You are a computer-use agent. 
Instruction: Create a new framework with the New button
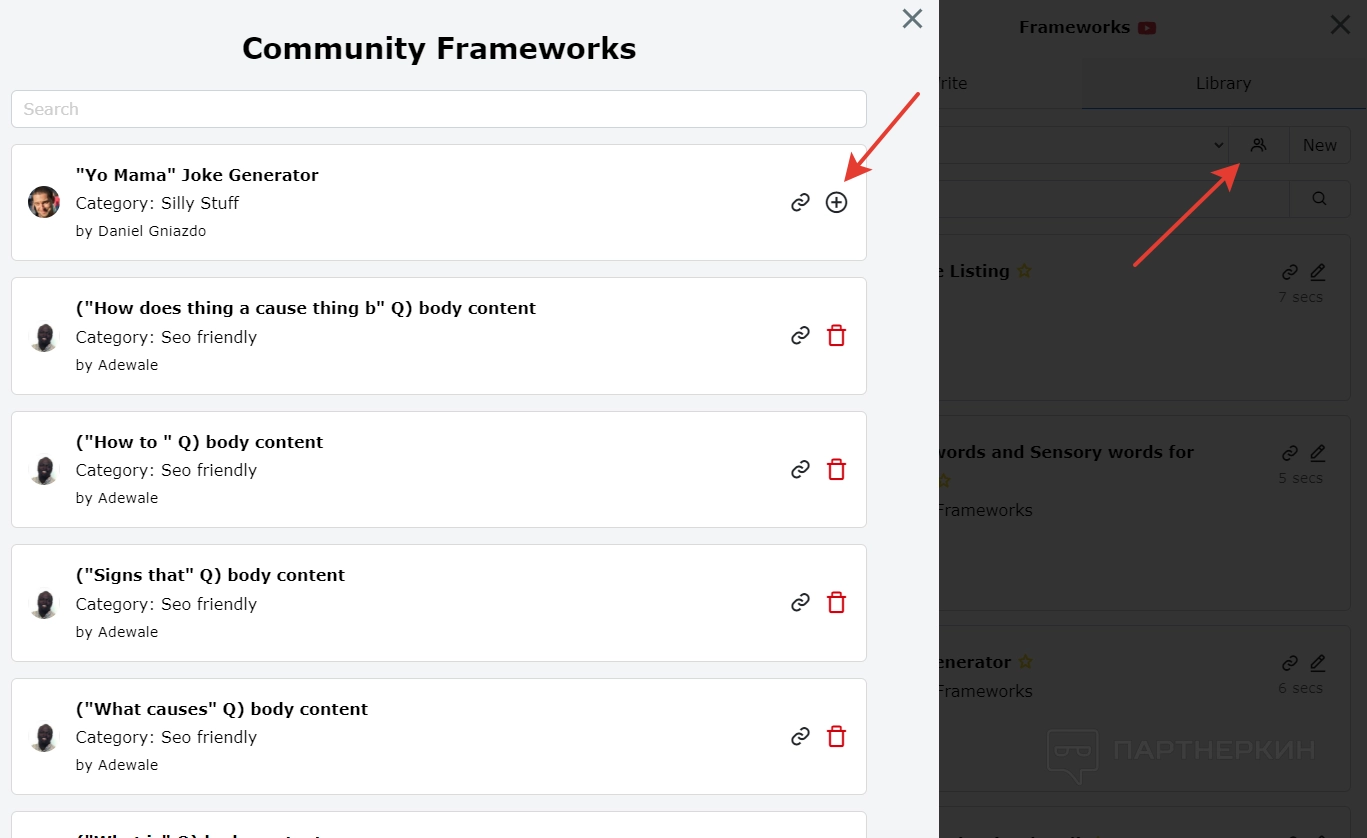1320,145
